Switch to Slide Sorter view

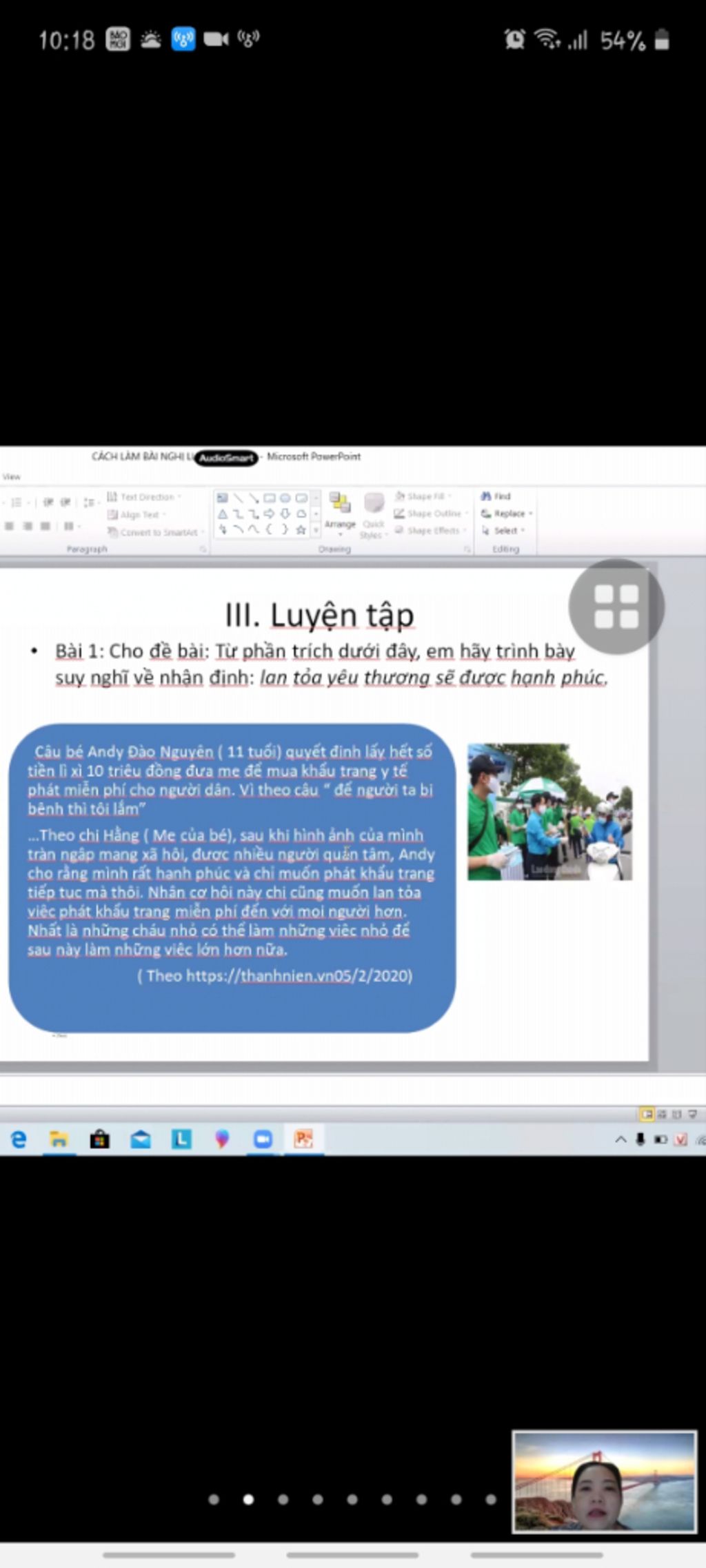(662, 1114)
